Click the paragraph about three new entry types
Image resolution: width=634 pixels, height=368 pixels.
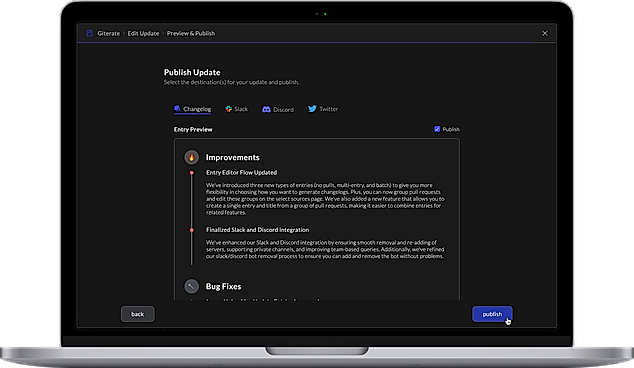tap(325, 199)
